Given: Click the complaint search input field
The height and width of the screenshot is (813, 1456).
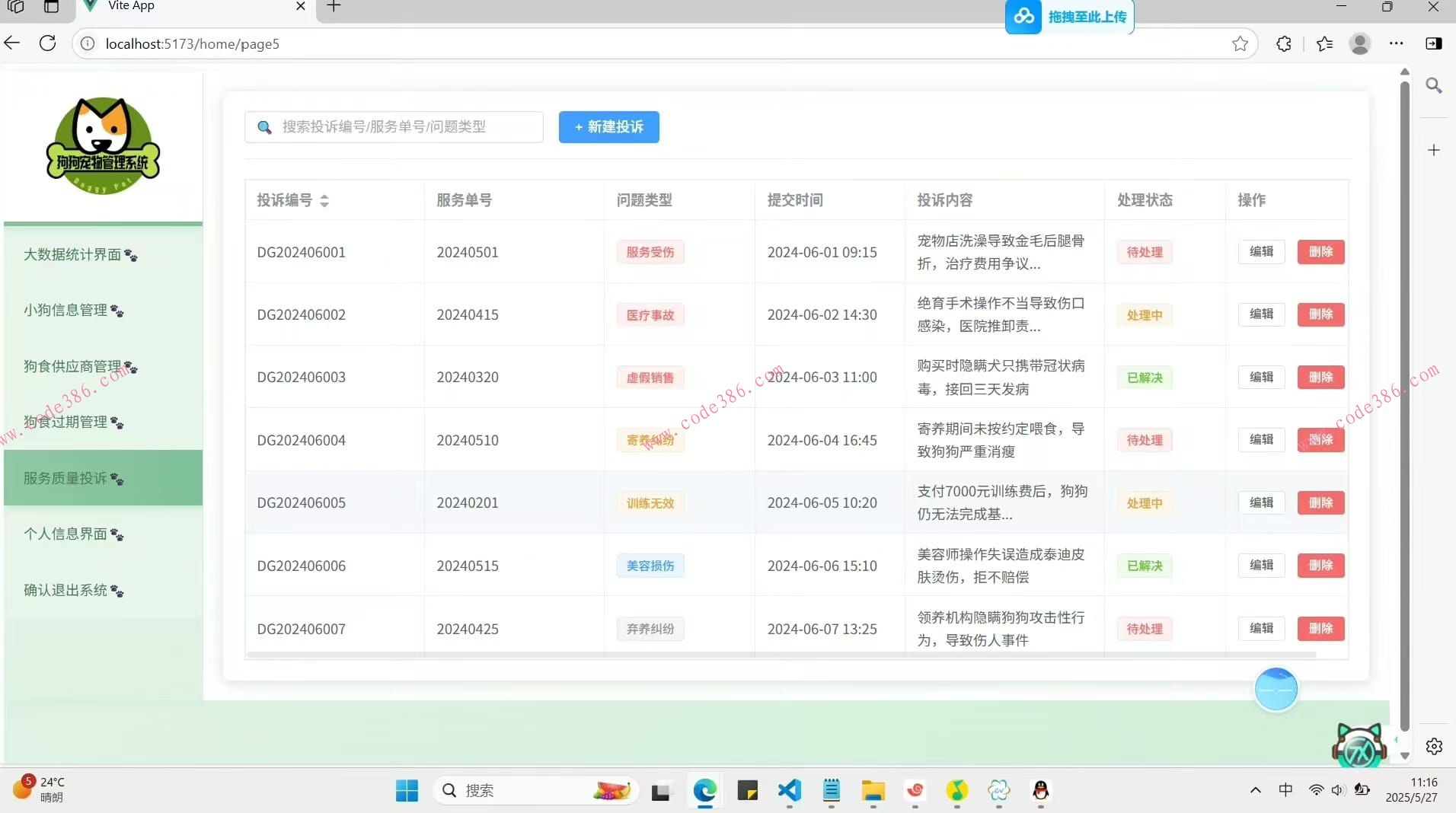Looking at the screenshot, I should pos(396,127).
